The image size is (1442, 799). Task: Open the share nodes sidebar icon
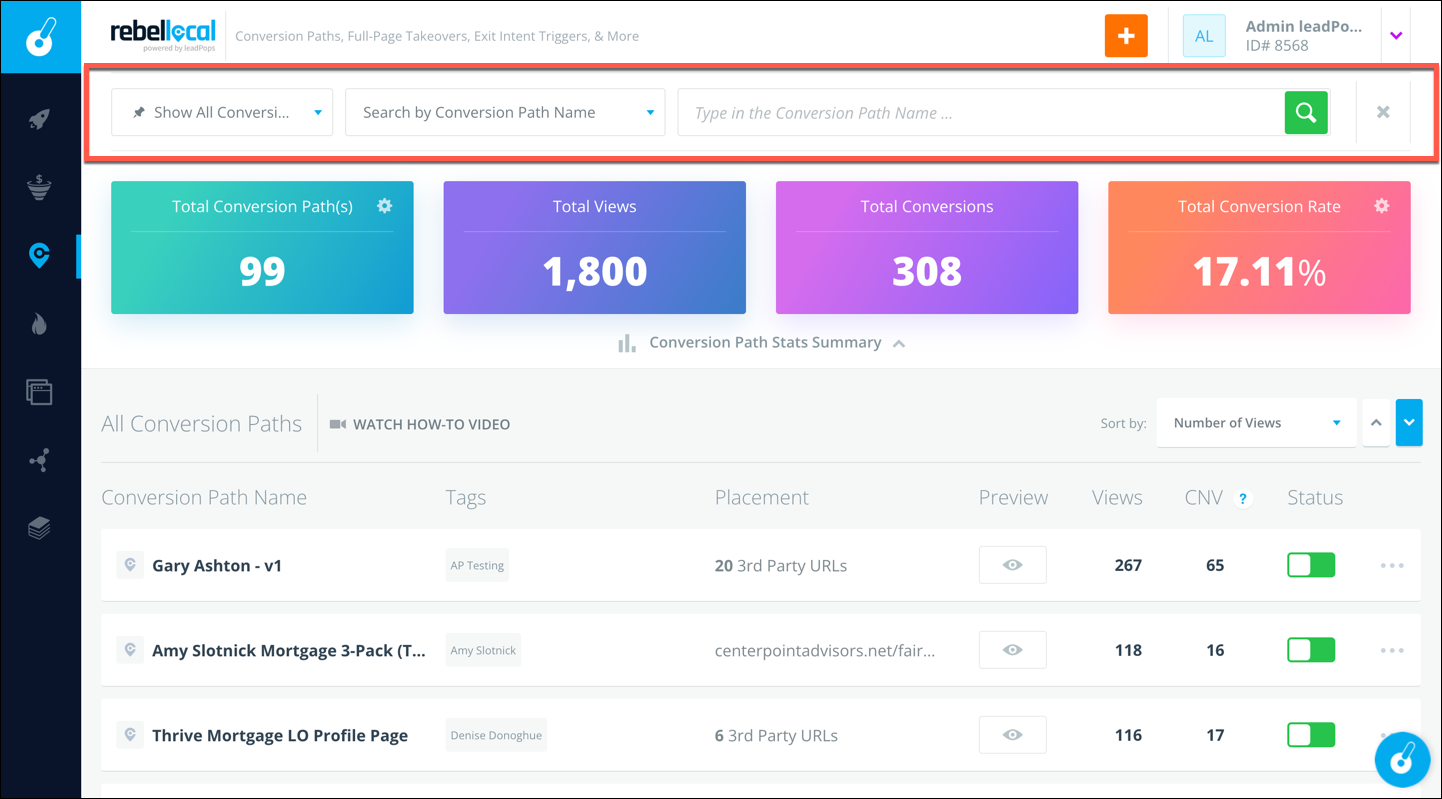(39, 460)
